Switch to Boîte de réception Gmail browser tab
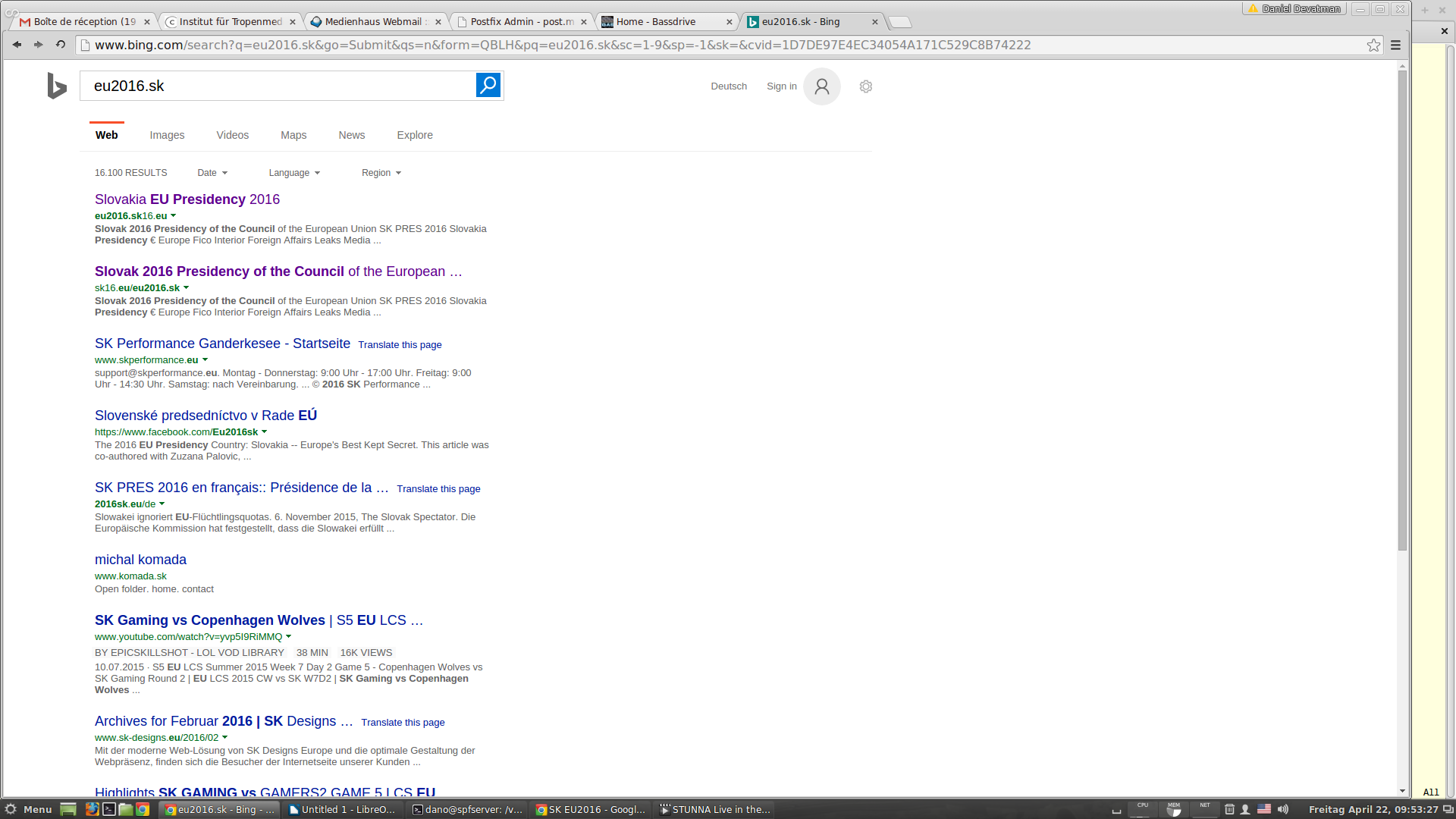1456x819 pixels. point(83,22)
